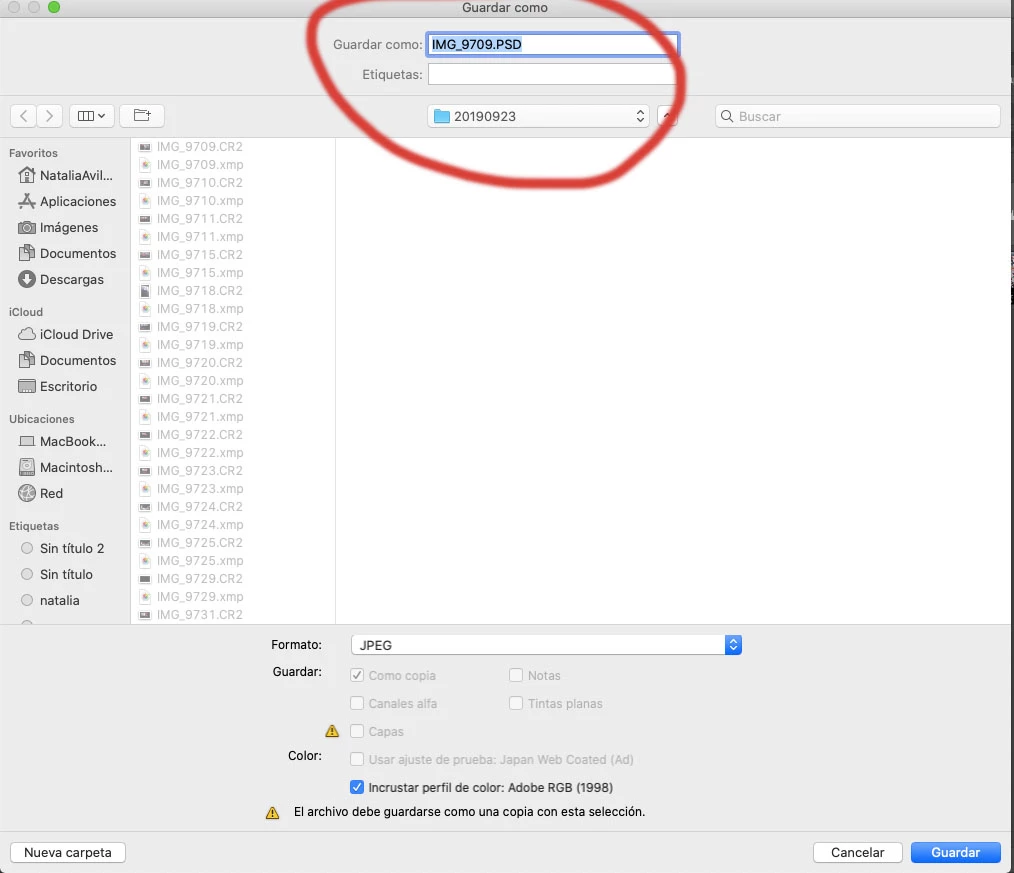The image size is (1014, 873).
Task: Go forward with the right chevron button
Action: click(x=49, y=116)
